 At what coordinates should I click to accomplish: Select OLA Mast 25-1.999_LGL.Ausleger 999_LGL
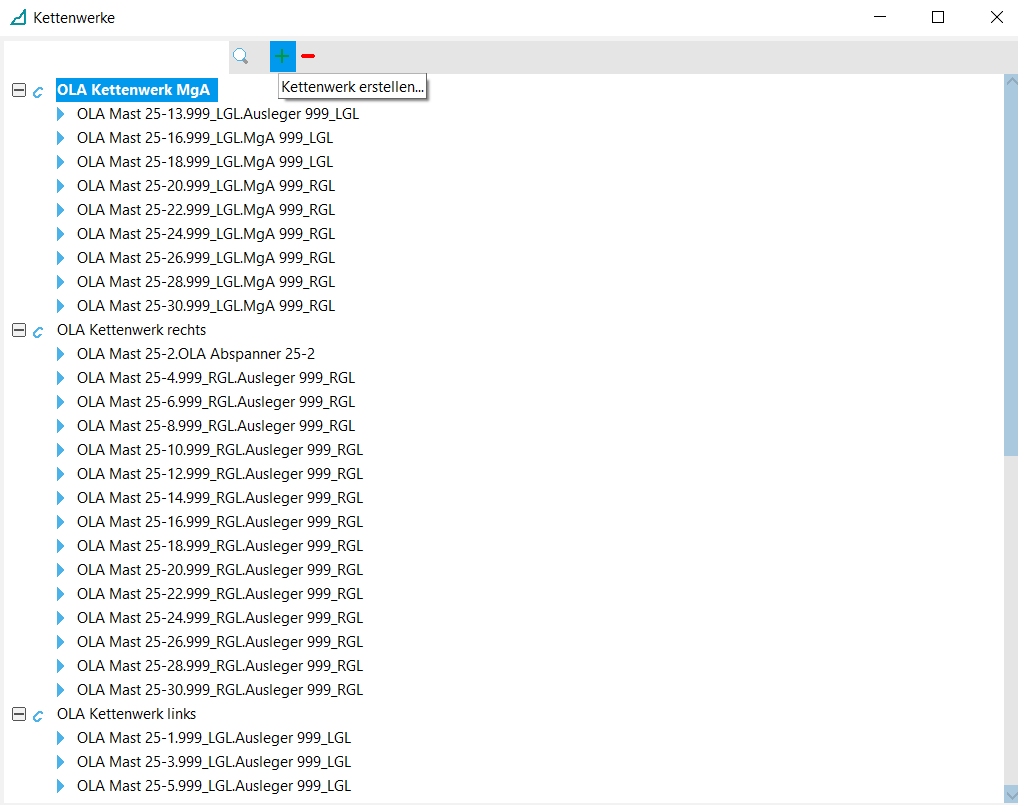click(213, 738)
